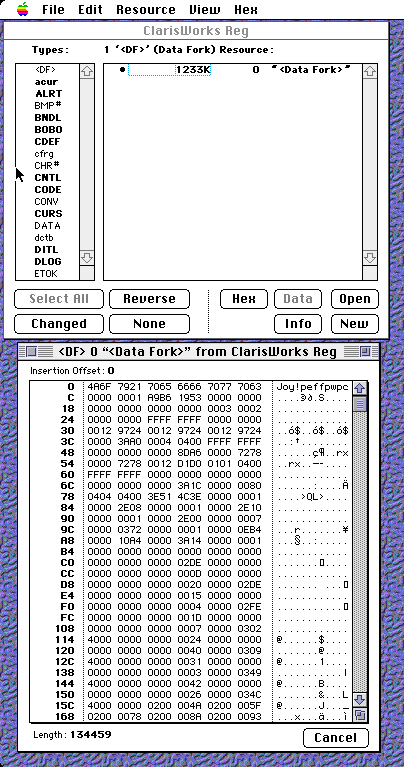
Task: Click the hex window zoom box icon
Action: (x=365, y=351)
